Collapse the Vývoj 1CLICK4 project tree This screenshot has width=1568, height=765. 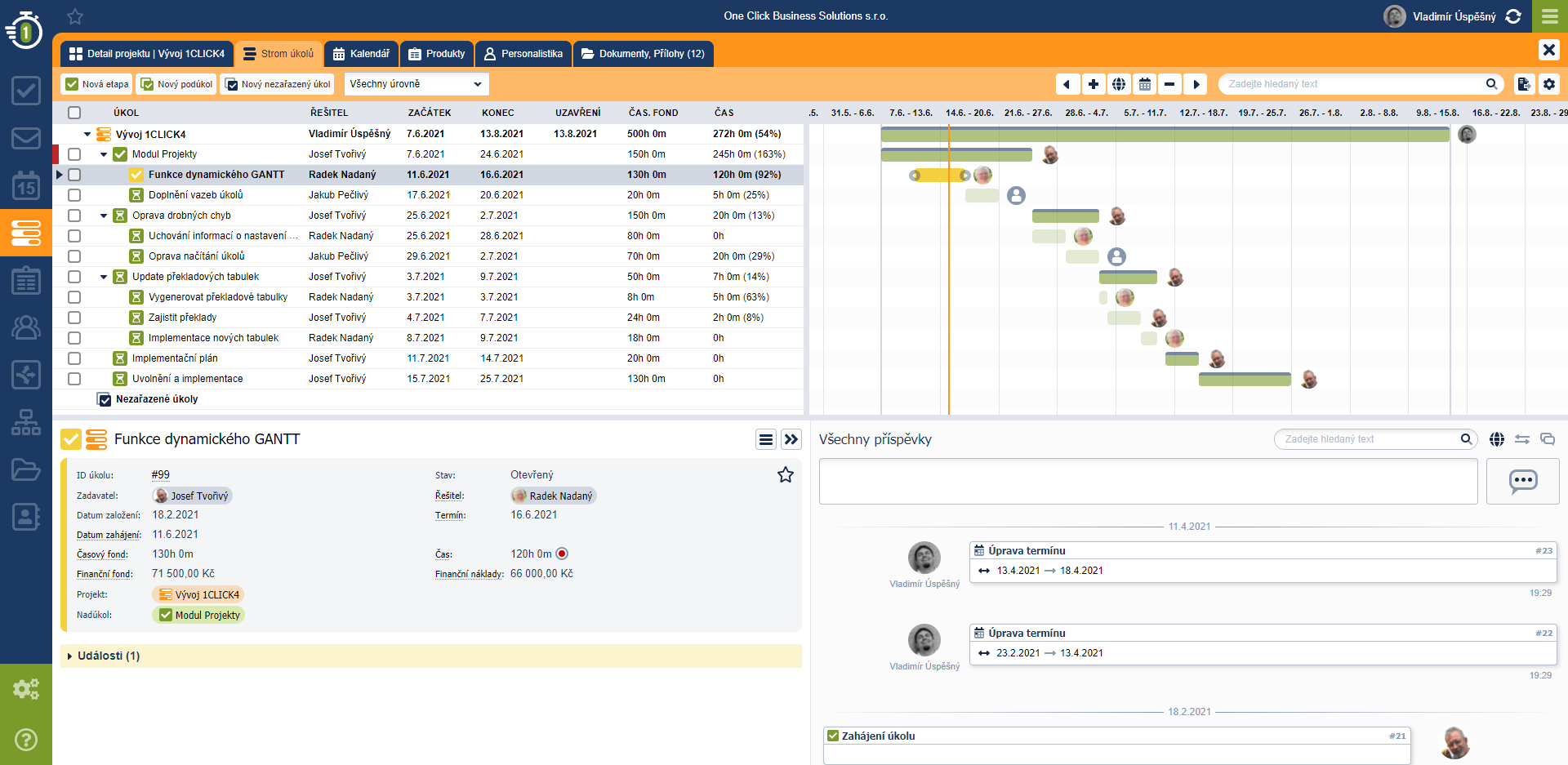(x=87, y=134)
